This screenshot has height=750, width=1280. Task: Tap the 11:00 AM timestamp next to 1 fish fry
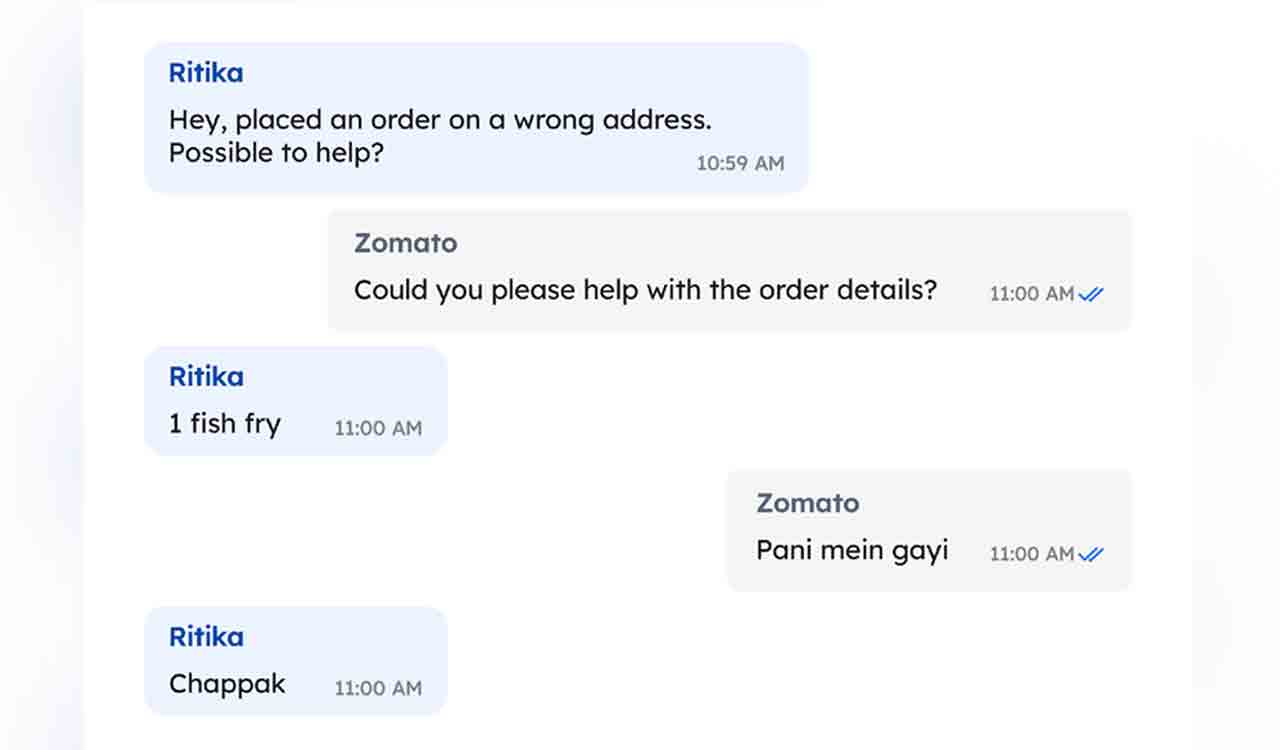[378, 428]
